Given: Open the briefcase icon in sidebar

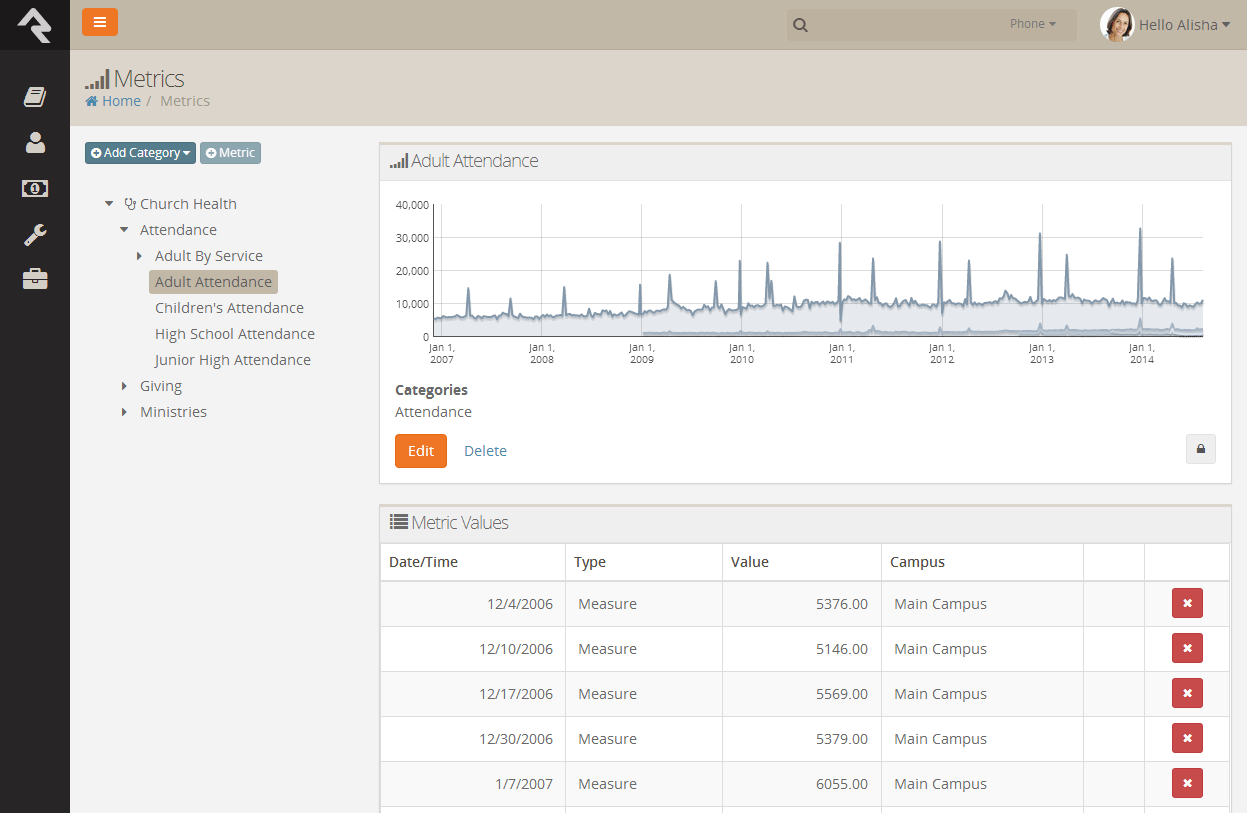Looking at the screenshot, I should (x=35, y=279).
